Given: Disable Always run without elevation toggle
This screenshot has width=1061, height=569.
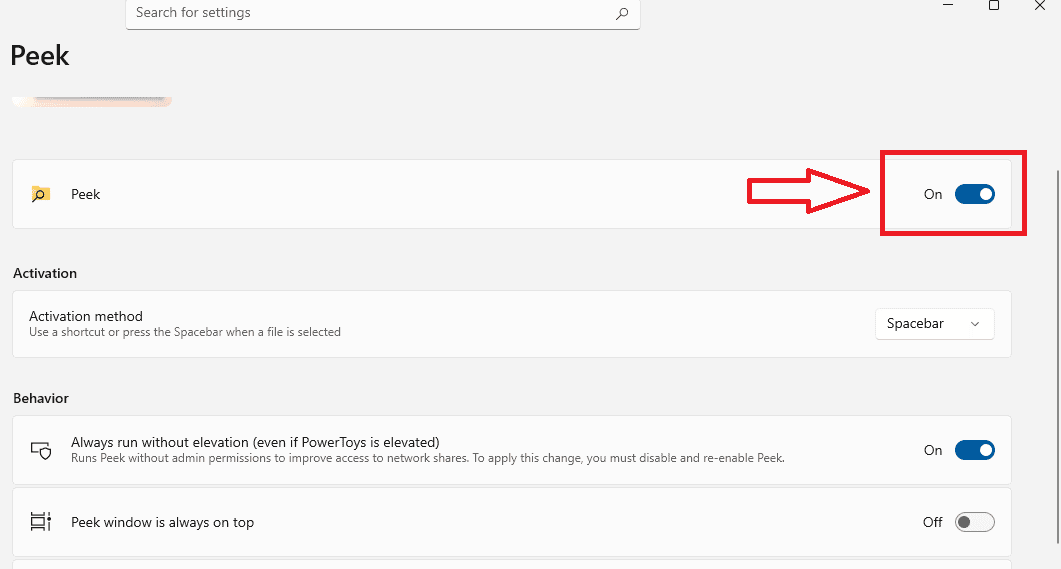Looking at the screenshot, I should tap(974, 450).
